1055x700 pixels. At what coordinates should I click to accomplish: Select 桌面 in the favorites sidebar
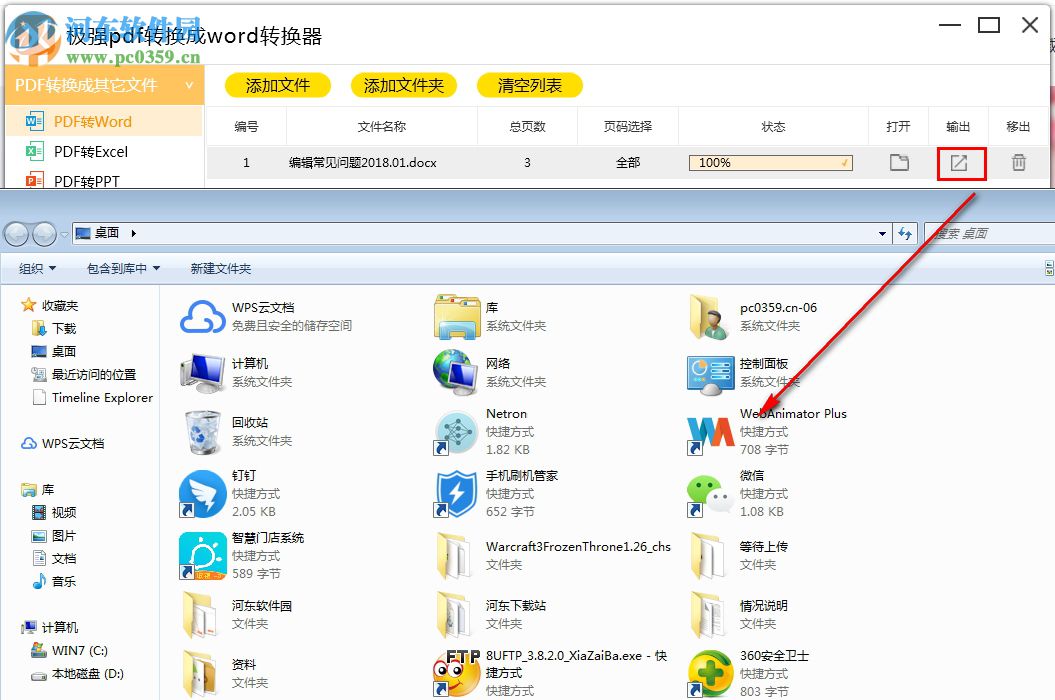coord(63,351)
